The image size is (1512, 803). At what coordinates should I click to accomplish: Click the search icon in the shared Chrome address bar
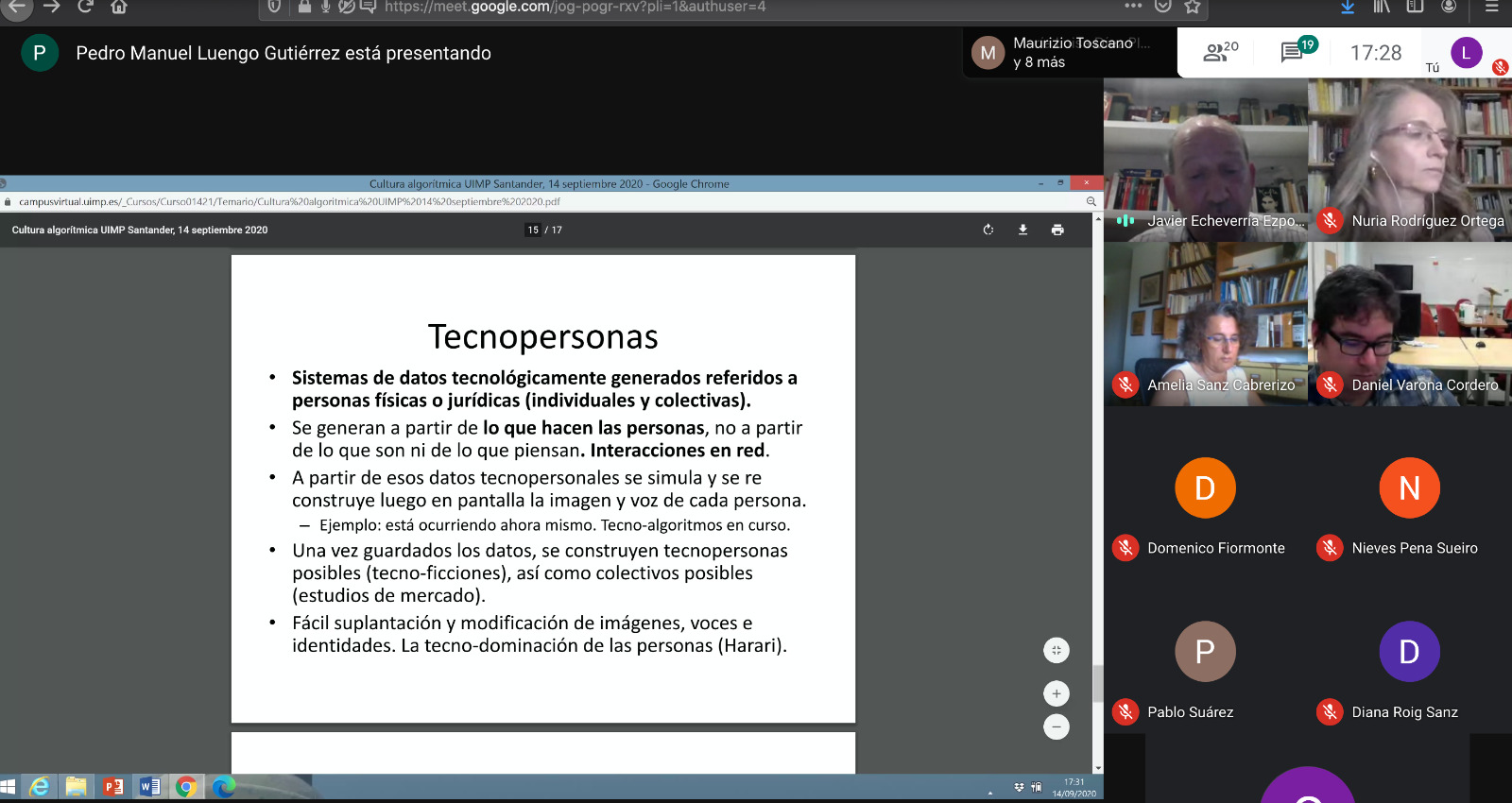(1091, 201)
